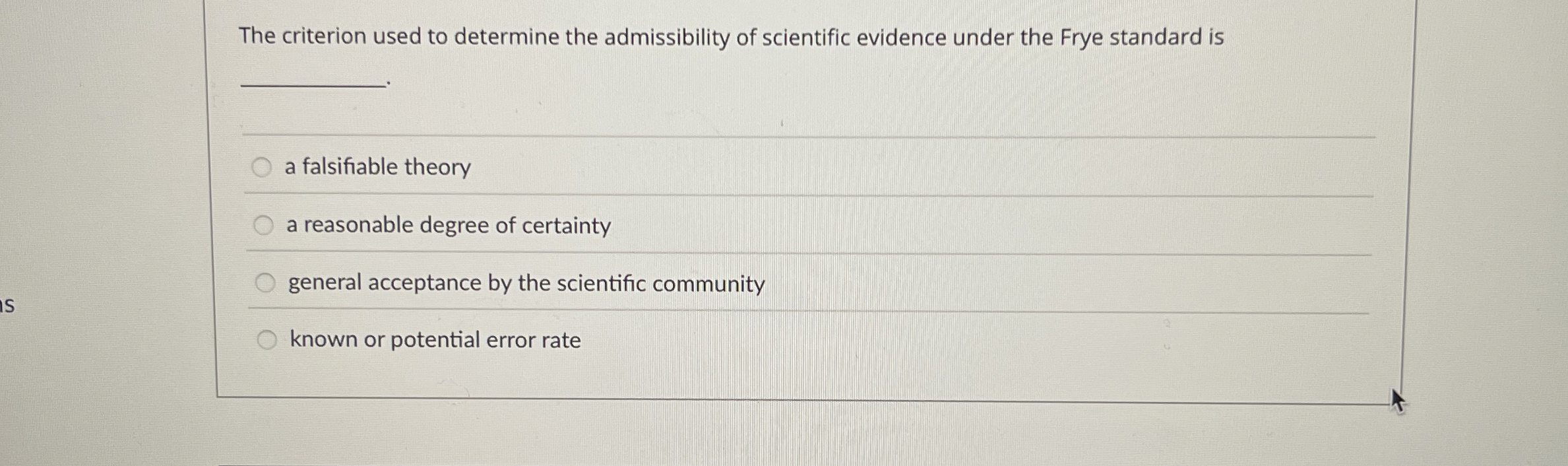Click the answer text 'a falsifiable theory'
This screenshot has width=1568, height=466.
[377, 168]
